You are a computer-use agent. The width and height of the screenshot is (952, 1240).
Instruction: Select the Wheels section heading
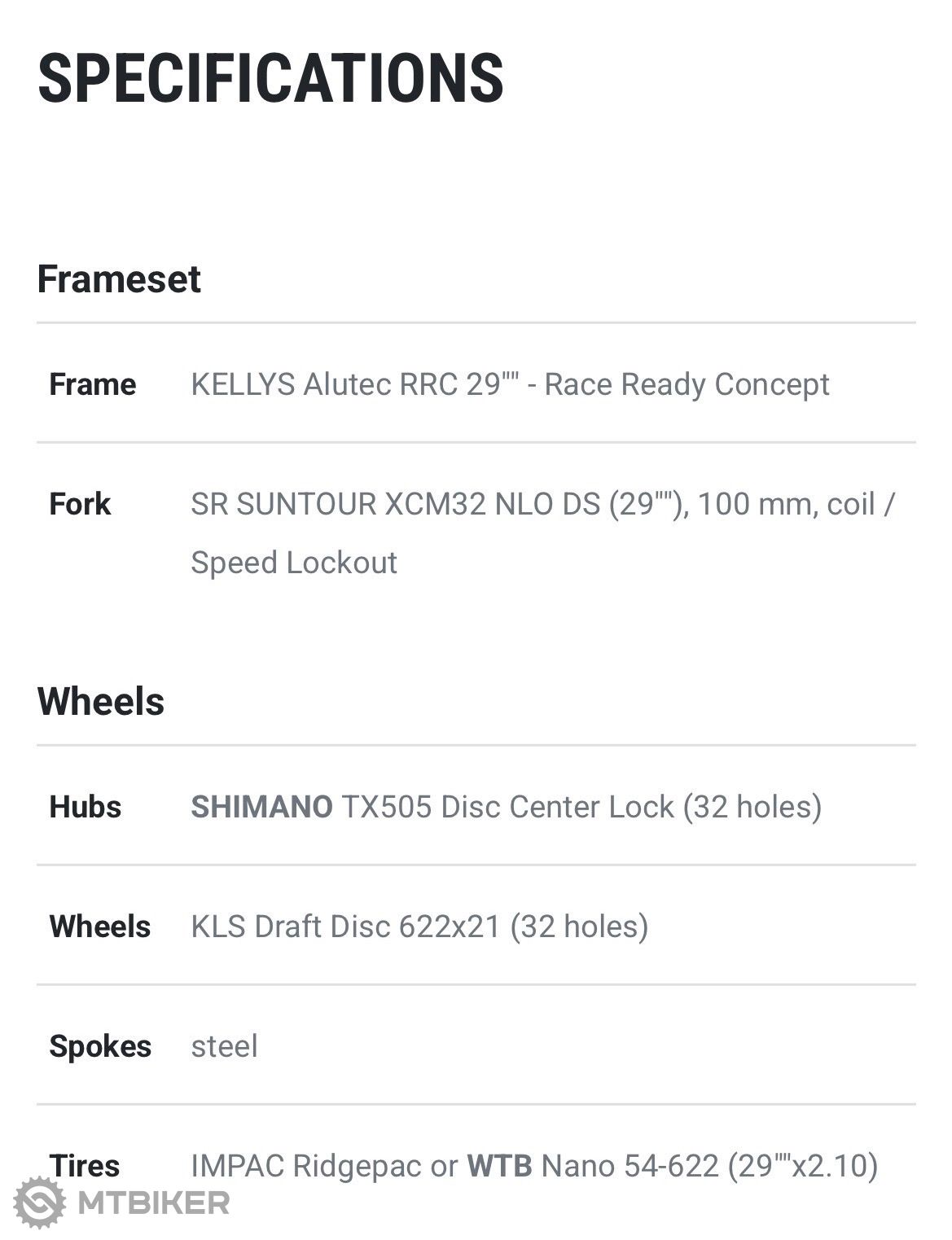click(101, 701)
